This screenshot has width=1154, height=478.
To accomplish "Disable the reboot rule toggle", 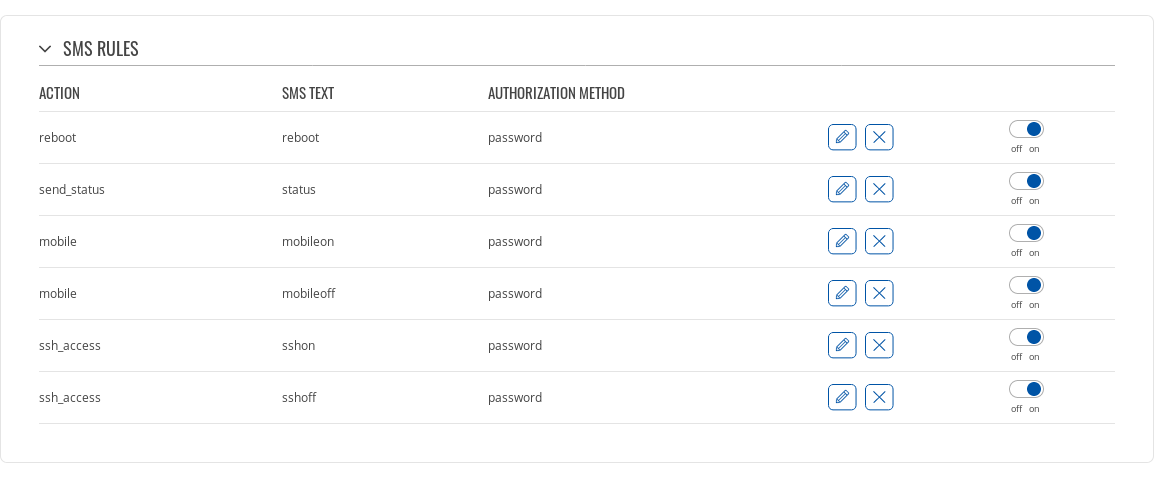I will tap(1026, 129).
